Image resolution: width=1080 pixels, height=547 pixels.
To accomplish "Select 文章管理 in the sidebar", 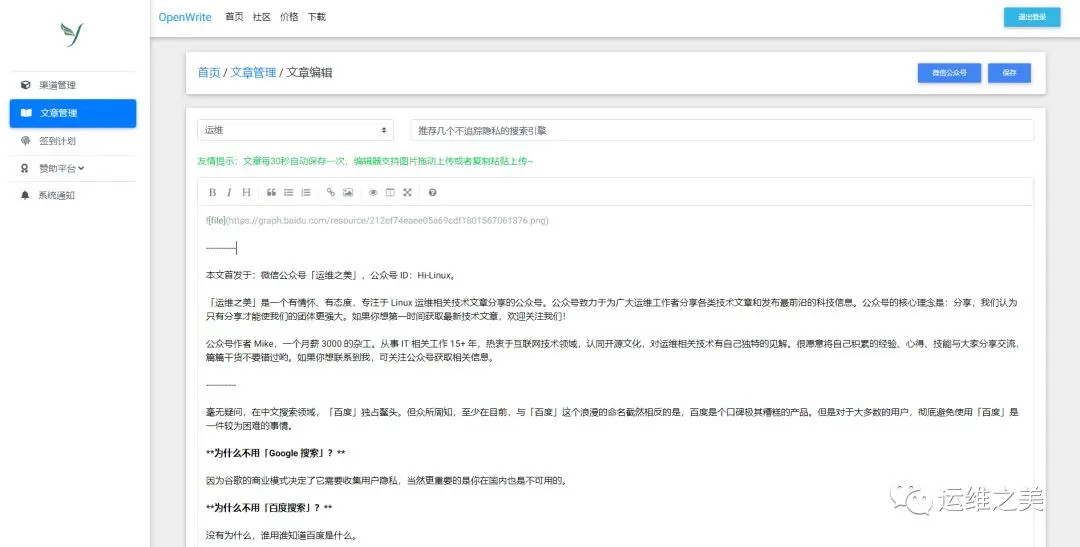I will 73,113.
